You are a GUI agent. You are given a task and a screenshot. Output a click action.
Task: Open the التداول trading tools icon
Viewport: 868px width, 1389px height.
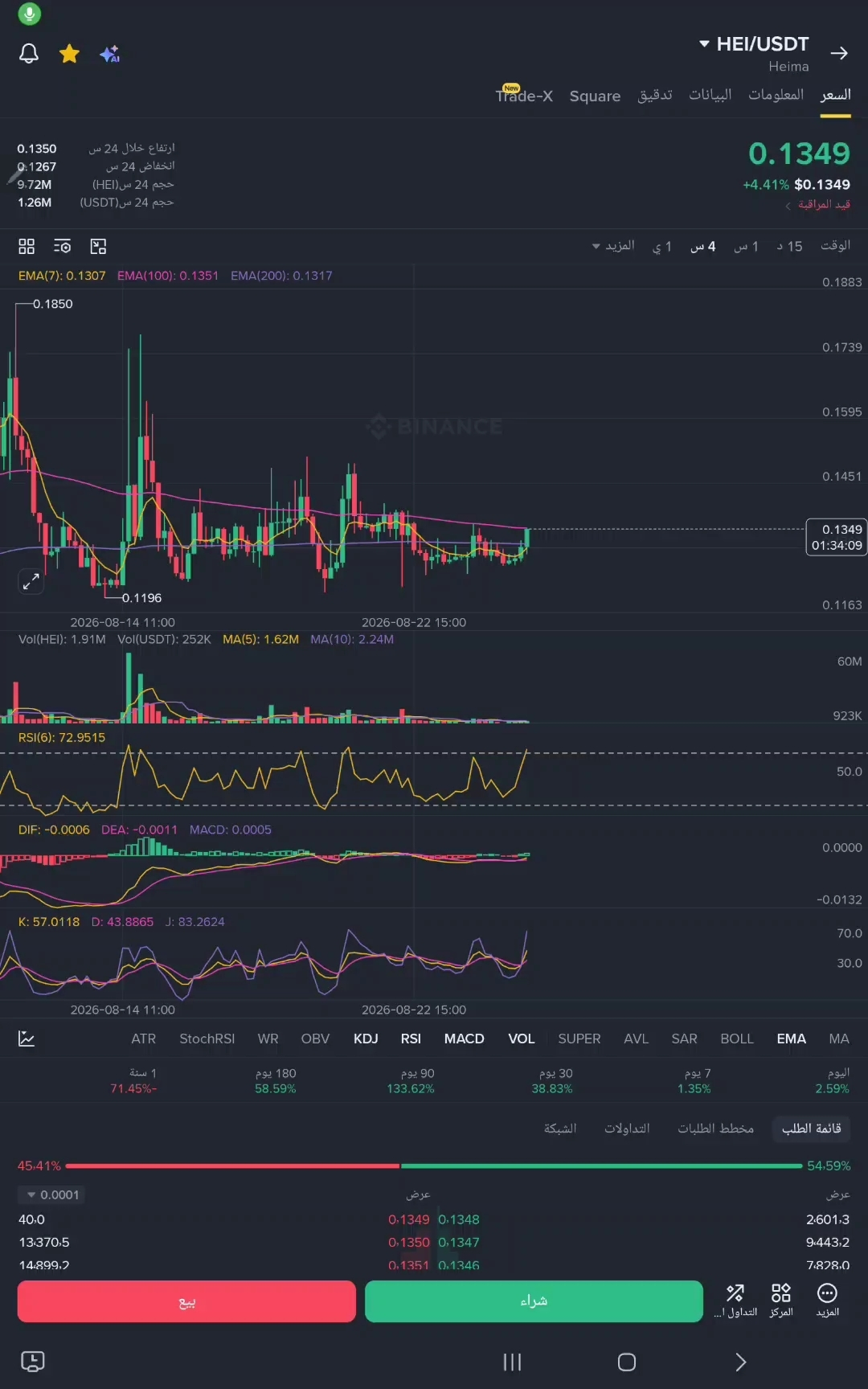(735, 1301)
